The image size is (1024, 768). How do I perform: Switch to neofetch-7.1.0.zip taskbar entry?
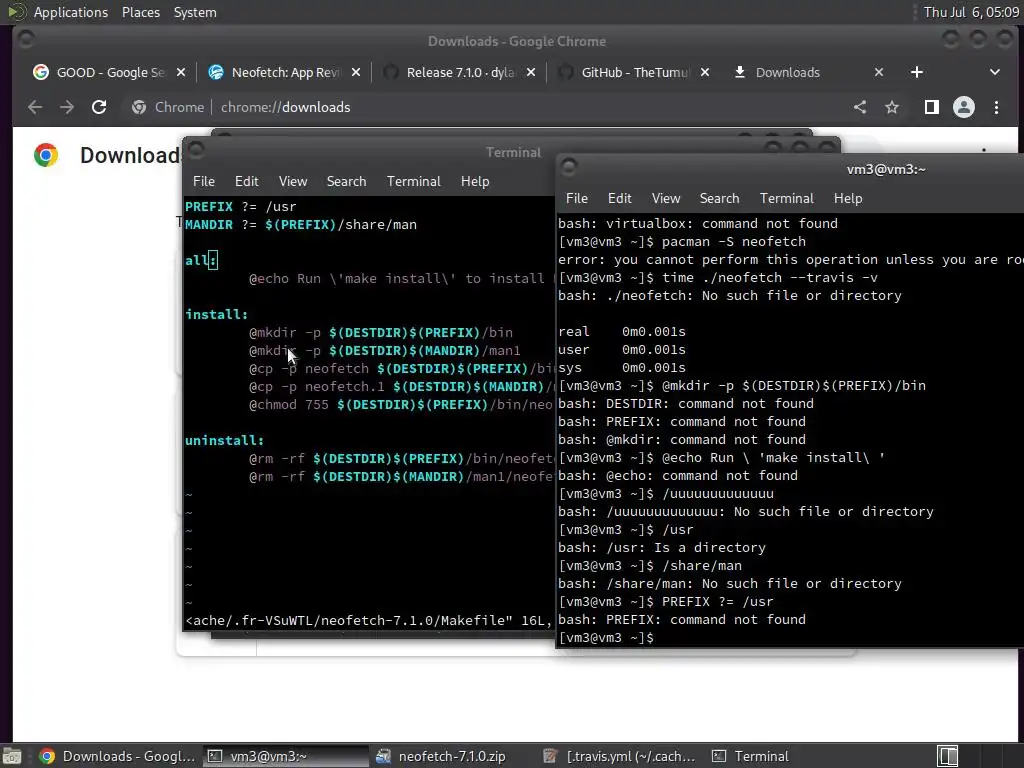pyautogui.click(x=453, y=756)
